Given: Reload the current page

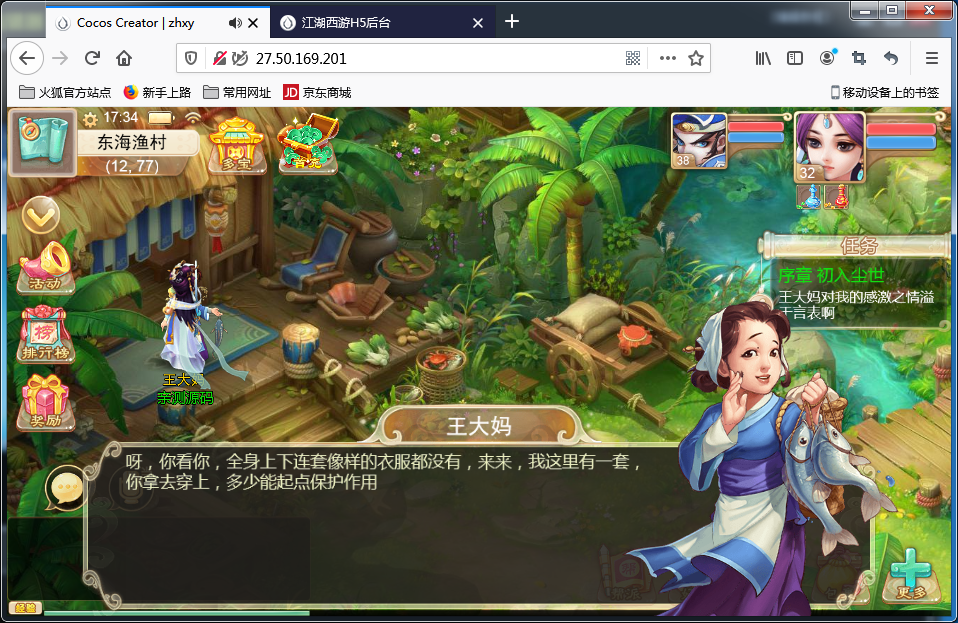Looking at the screenshot, I should pos(92,58).
